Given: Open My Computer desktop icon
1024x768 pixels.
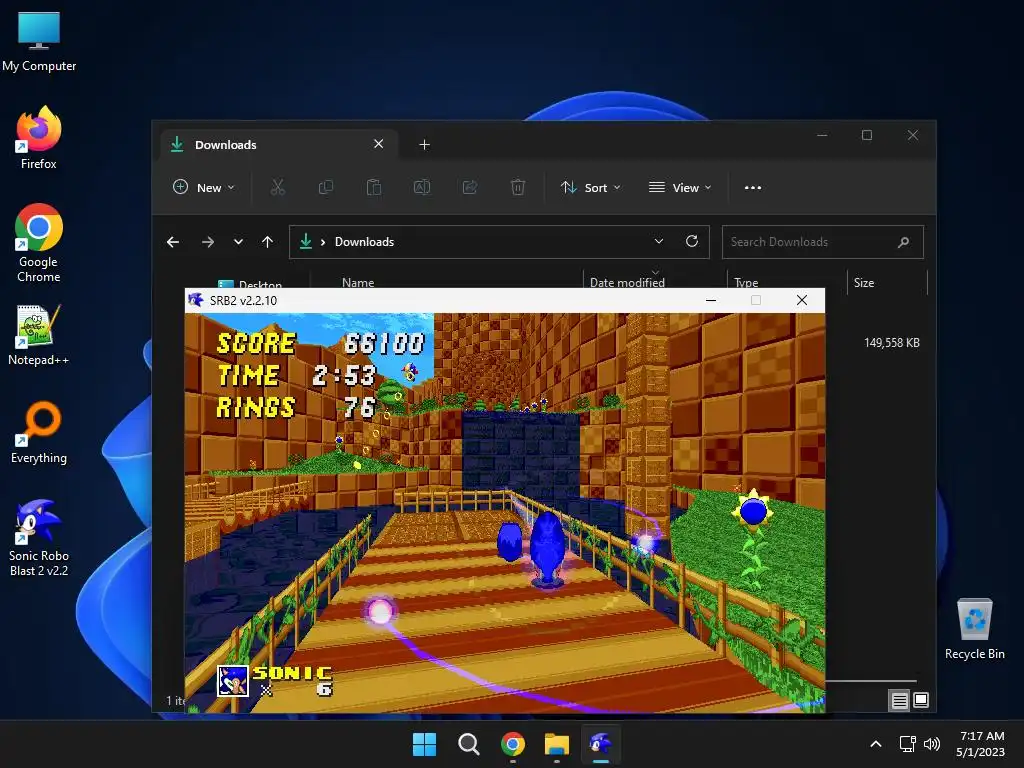Looking at the screenshot, I should (x=39, y=40).
